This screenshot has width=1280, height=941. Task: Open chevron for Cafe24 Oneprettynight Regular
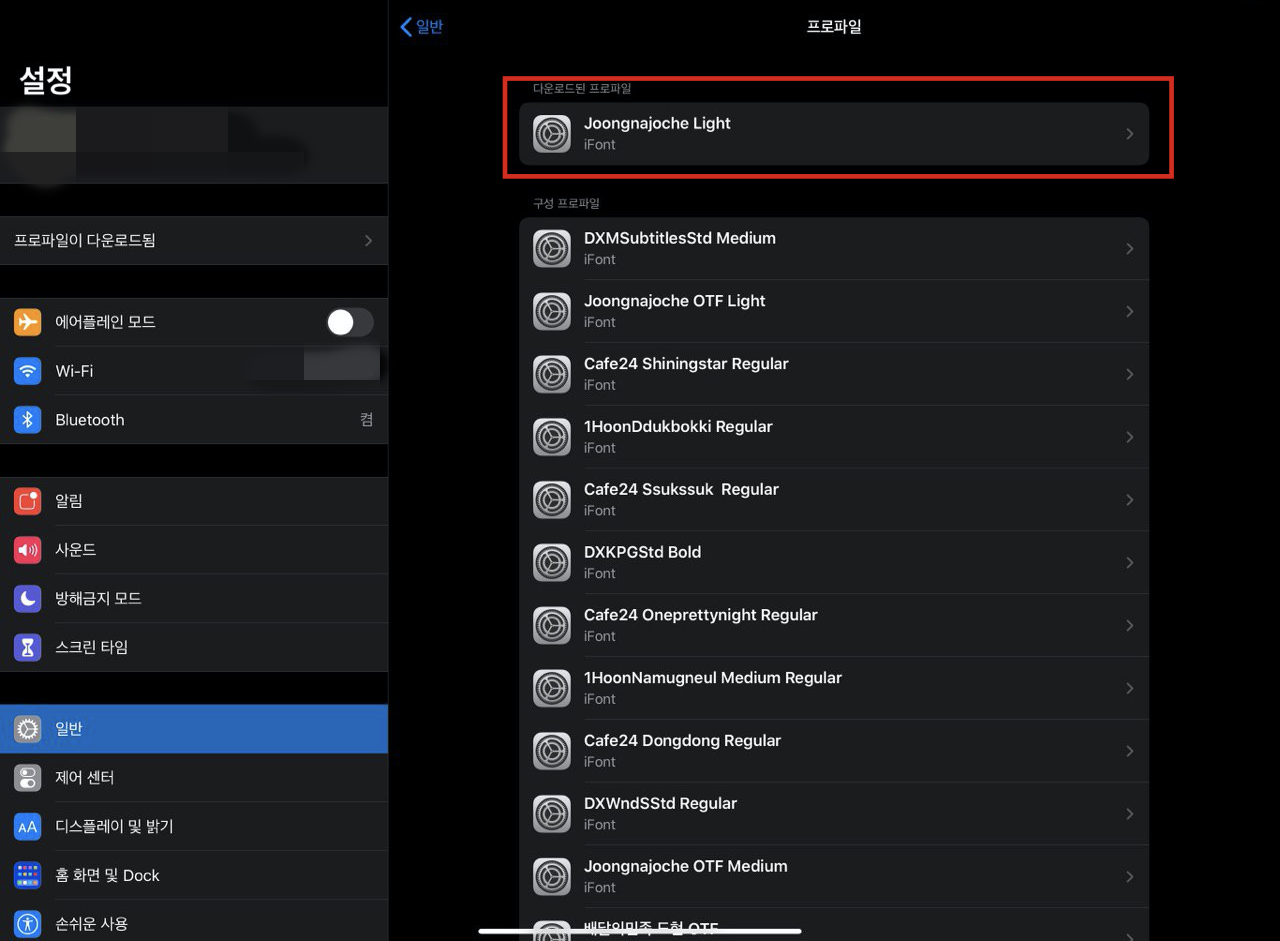click(1130, 626)
